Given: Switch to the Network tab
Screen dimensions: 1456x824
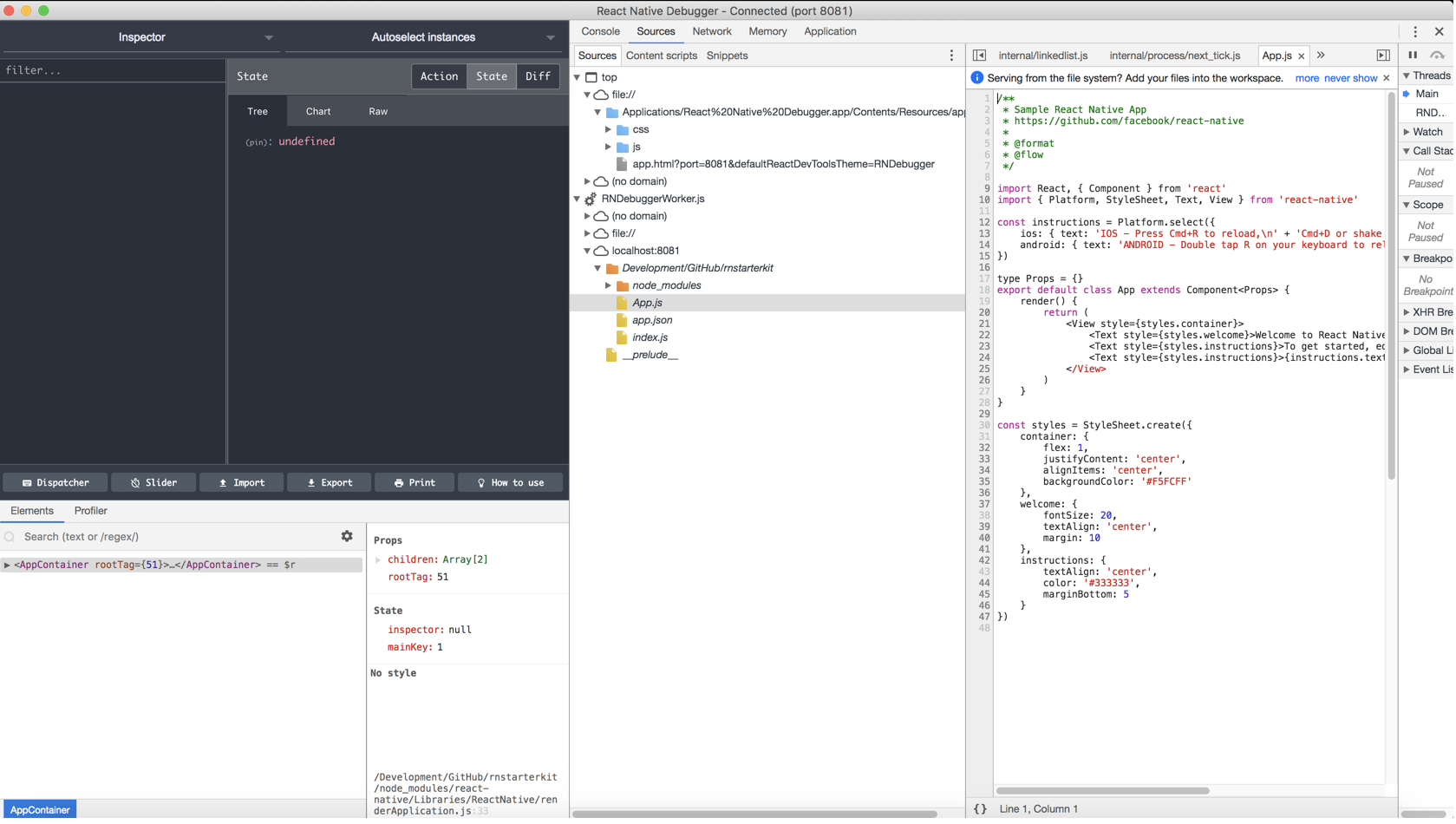Looking at the screenshot, I should click(x=712, y=31).
